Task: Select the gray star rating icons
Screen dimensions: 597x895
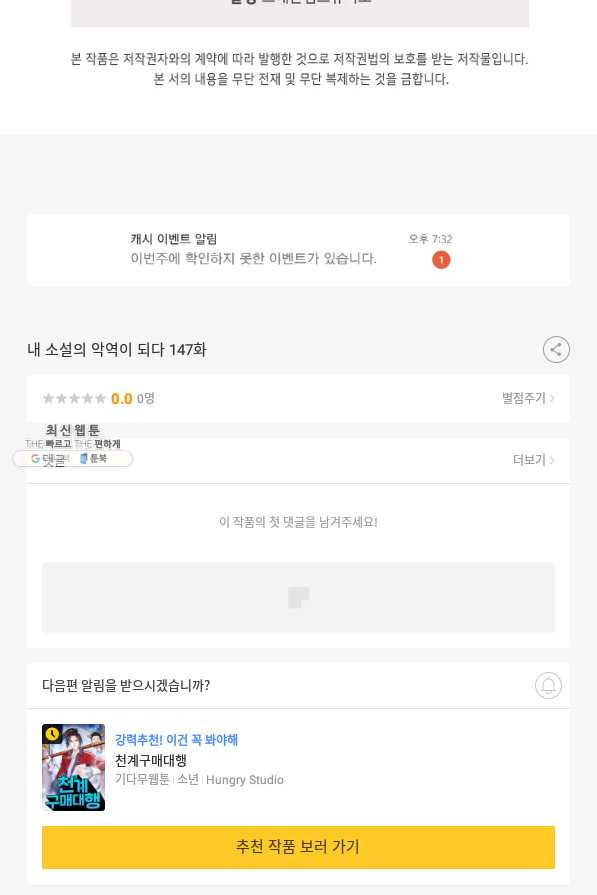Action: [74, 398]
